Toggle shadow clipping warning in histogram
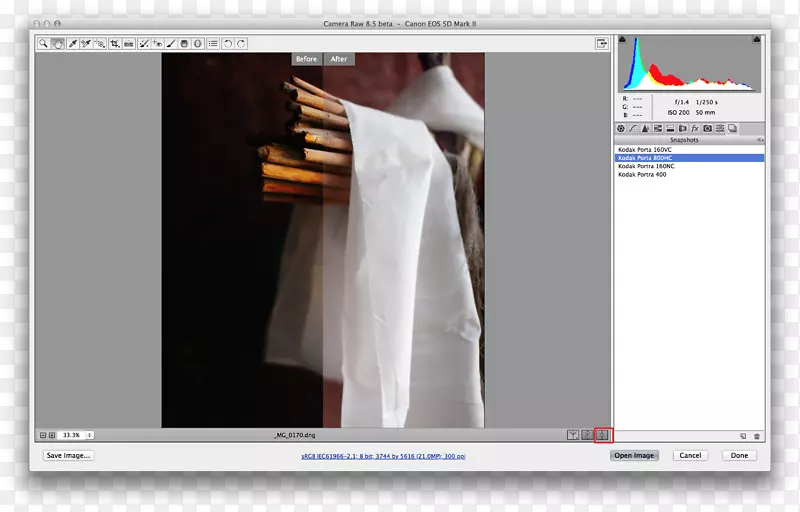 coord(622,40)
